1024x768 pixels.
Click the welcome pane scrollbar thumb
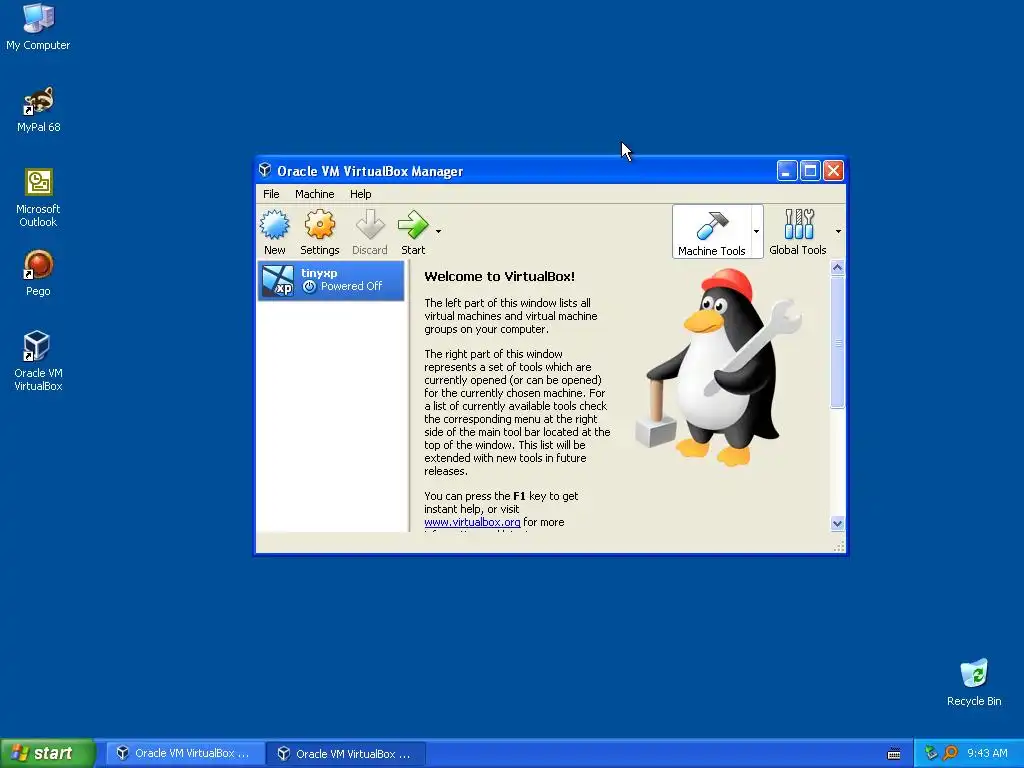point(837,342)
